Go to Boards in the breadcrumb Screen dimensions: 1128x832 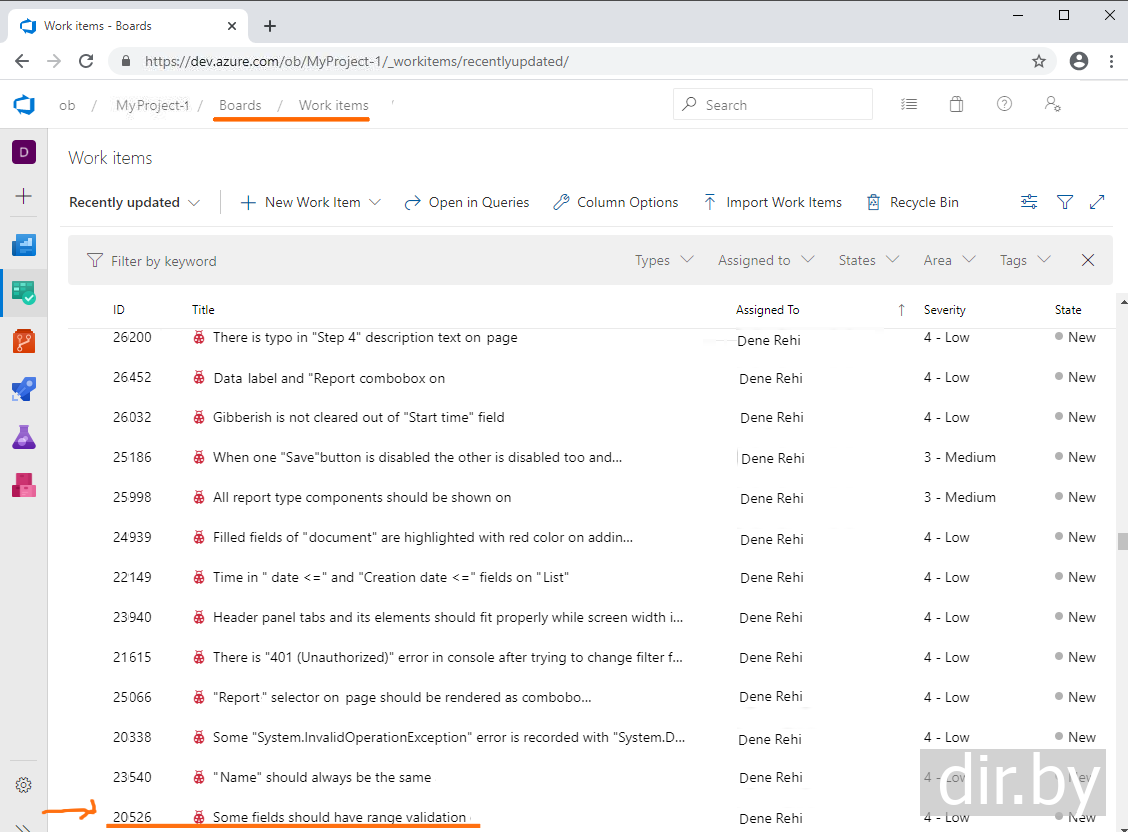[240, 105]
